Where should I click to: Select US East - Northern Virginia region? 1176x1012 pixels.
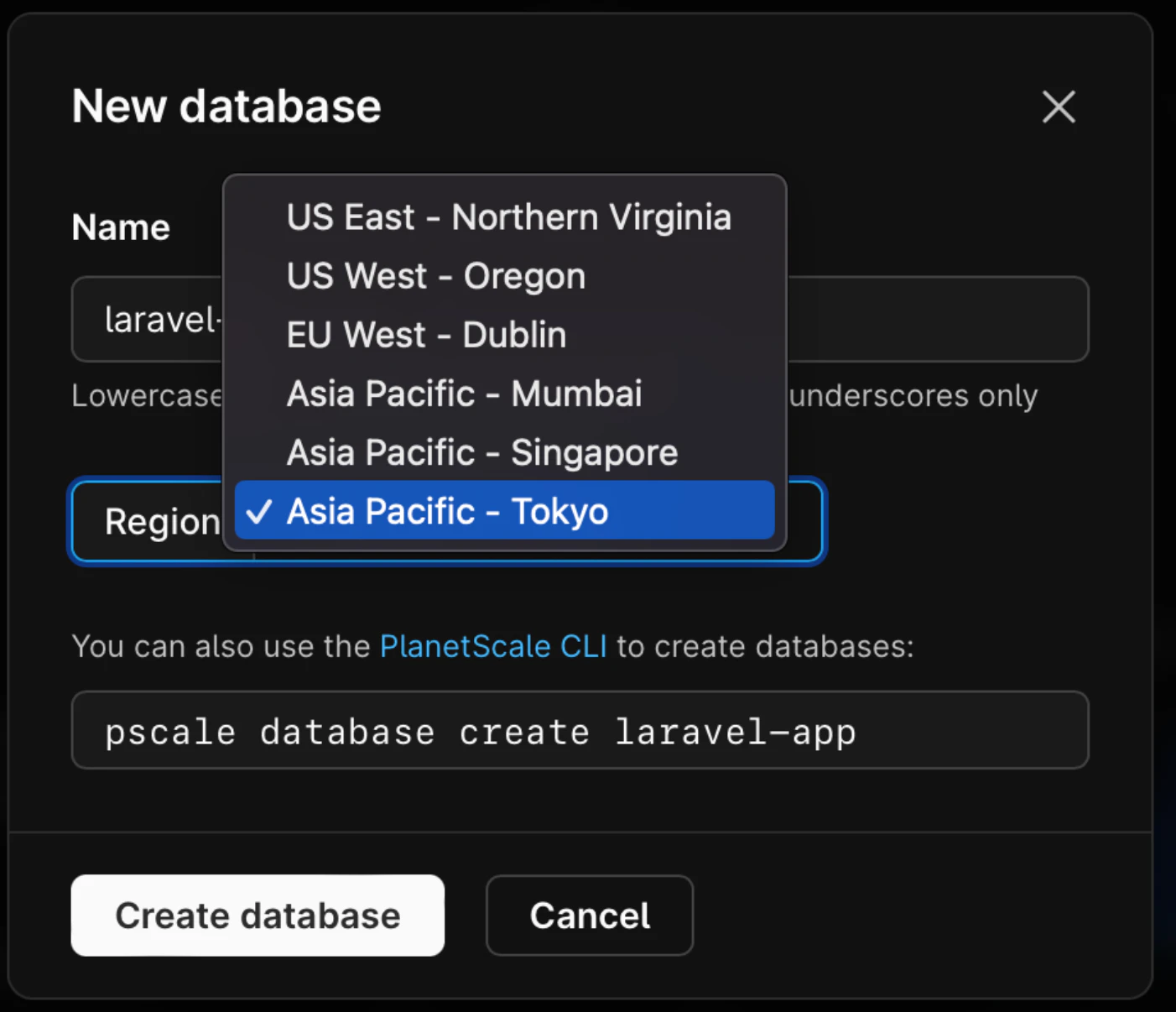(x=504, y=217)
